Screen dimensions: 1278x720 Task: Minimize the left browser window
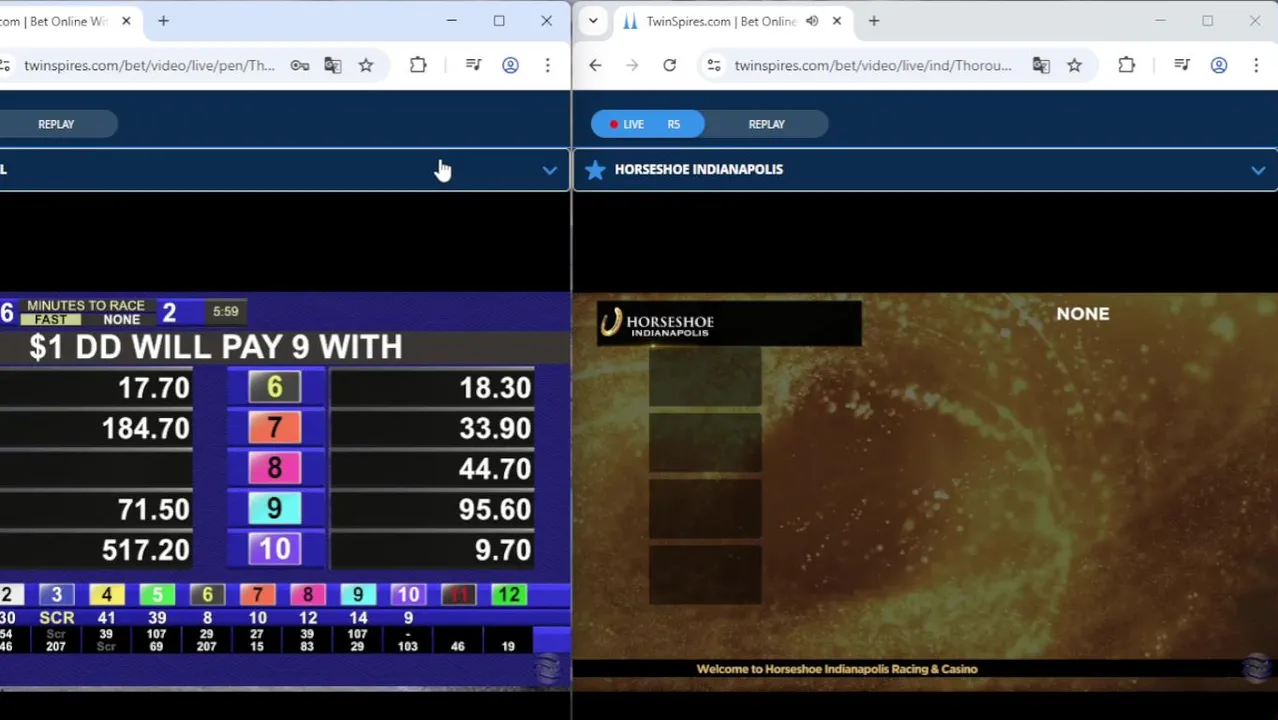coord(451,21)
